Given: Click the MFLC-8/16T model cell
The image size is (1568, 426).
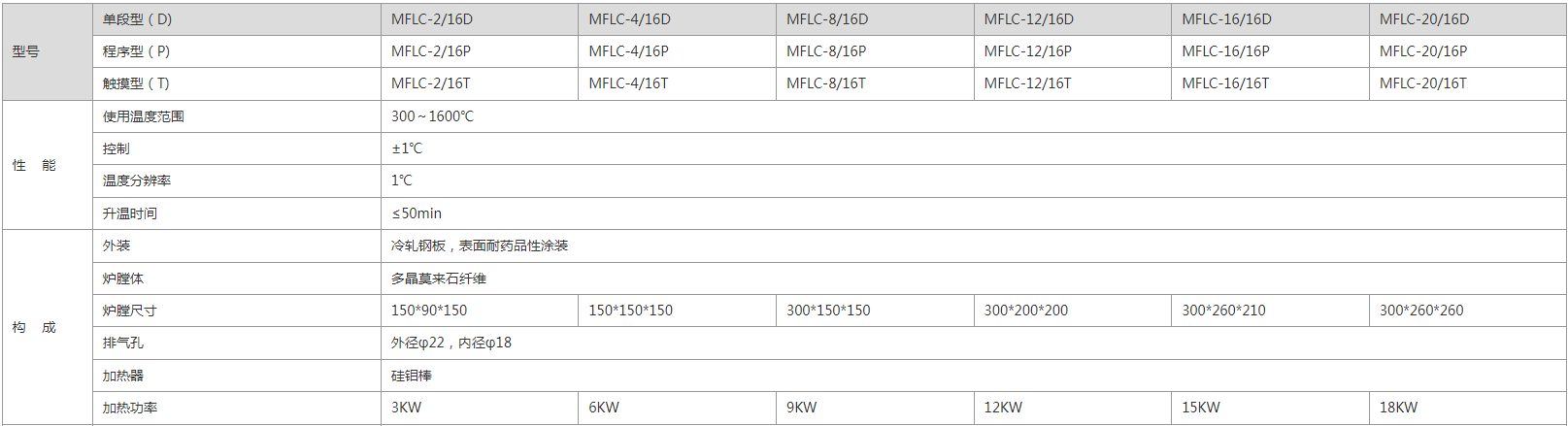Looking at the screenshot, I should click(825, 83).
